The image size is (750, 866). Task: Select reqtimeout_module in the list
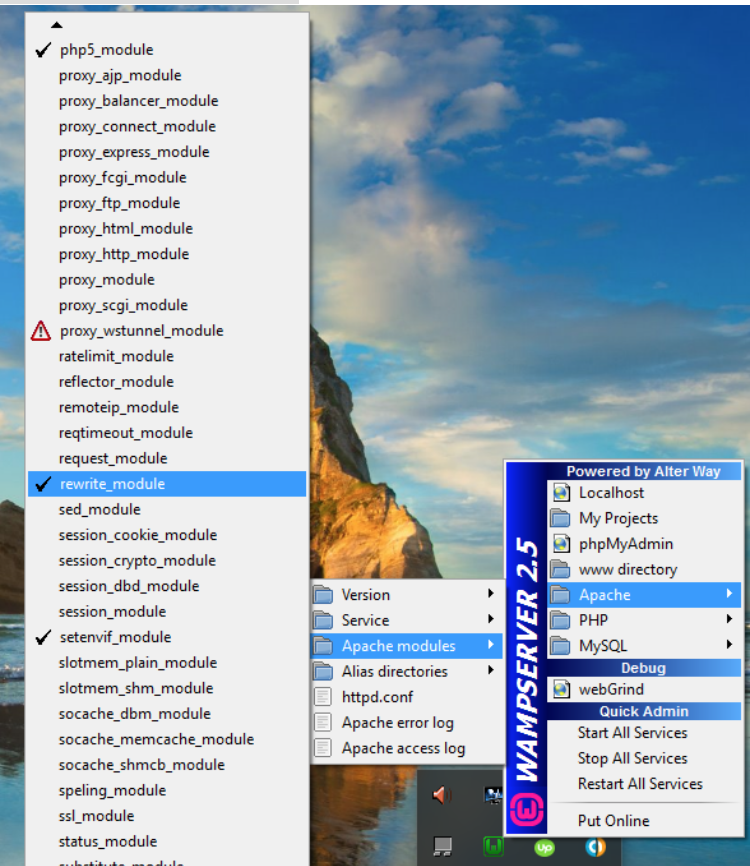[x=167, y=432]
